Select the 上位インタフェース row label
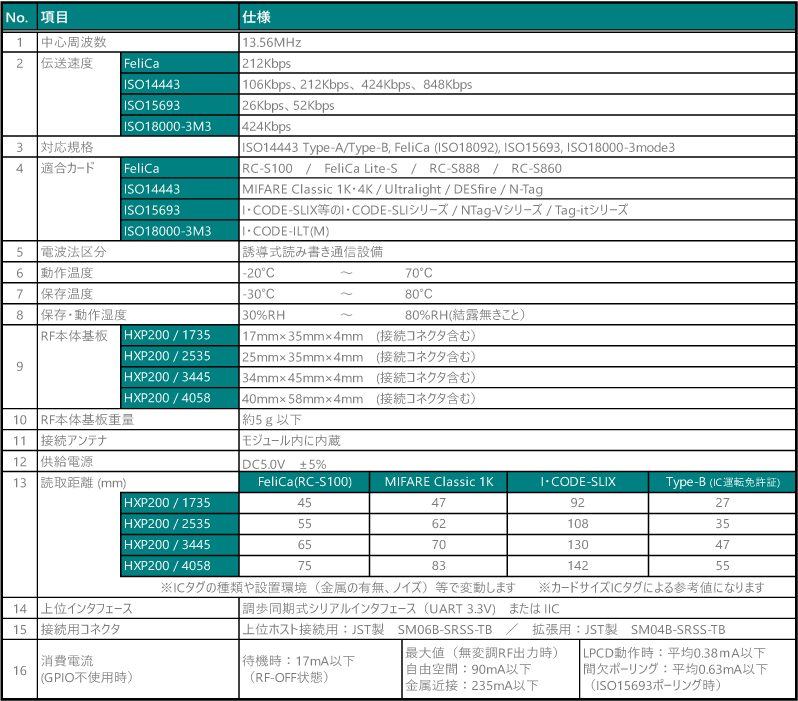The image size is (798, 701). 86,608
